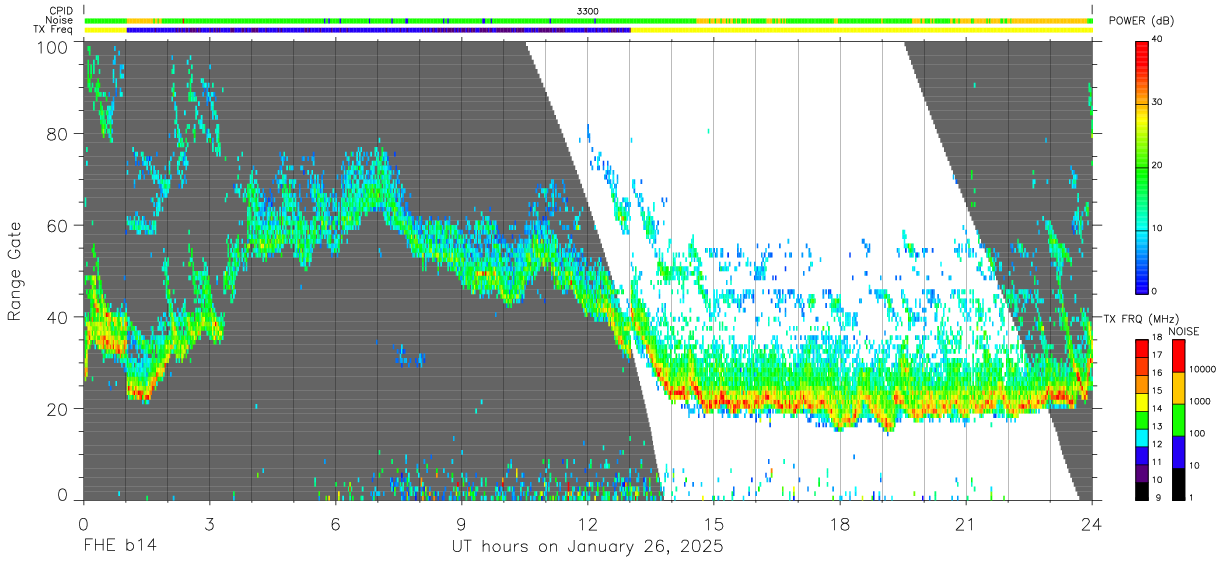Click the Noise status strip at top
Image resolution: width=1228 pixels, height=567 pixels.
(x=588, y=20)
